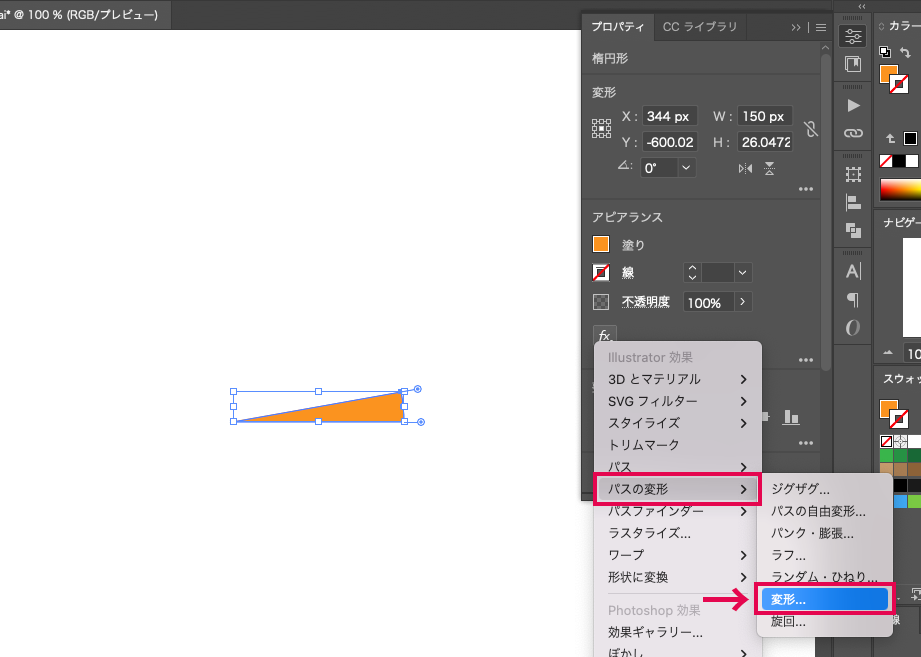Open the Libraries panel icon in dock
The width and height of the screenshot is (921, 657).
pos(853,65)
